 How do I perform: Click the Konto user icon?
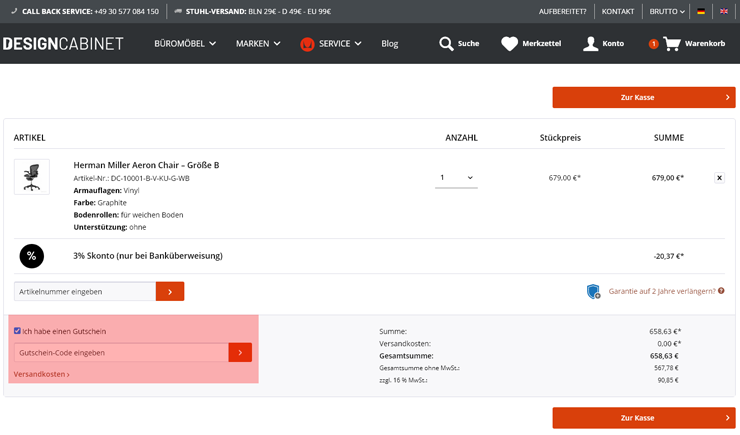[590, 43]
